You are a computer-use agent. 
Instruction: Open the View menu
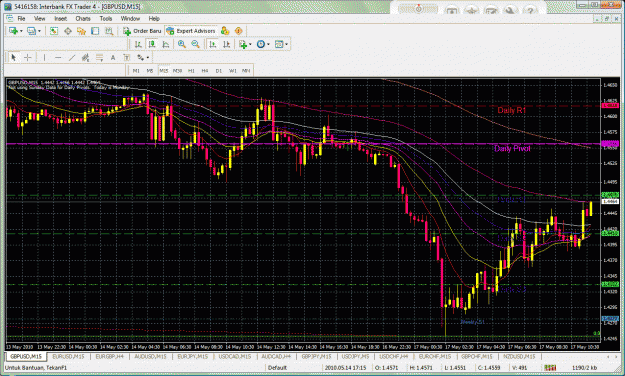pos(39,18)
